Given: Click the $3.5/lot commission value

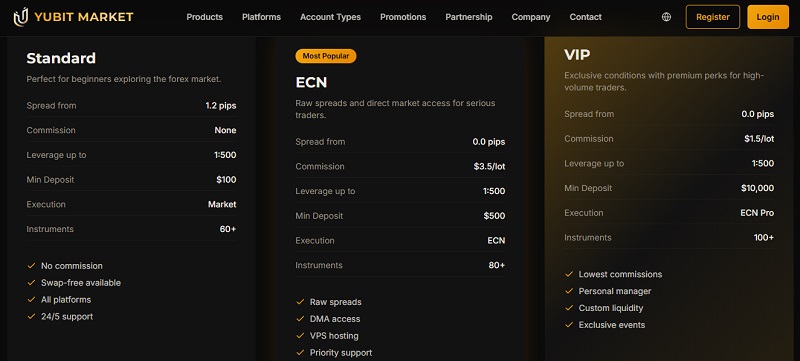Looking at the screenshot, I should (489, 166).
